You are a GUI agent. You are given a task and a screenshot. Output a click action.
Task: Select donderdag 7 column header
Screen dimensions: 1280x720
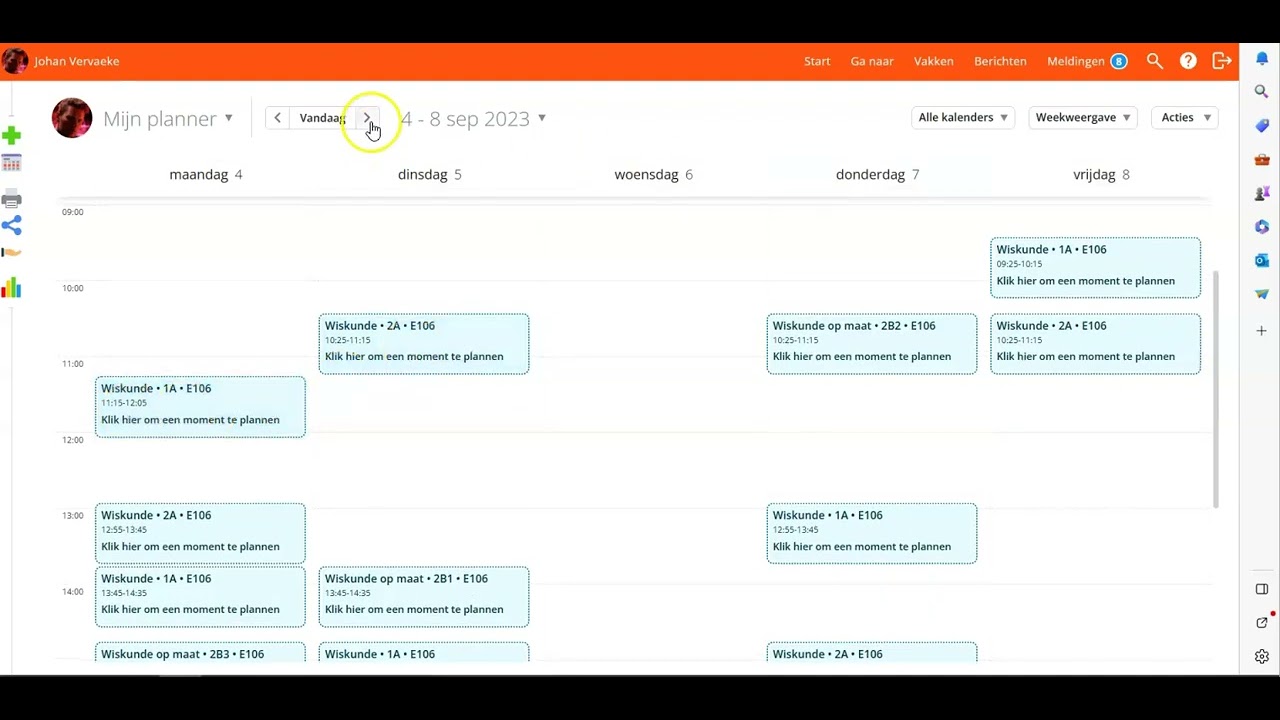[x=878, y=174]
